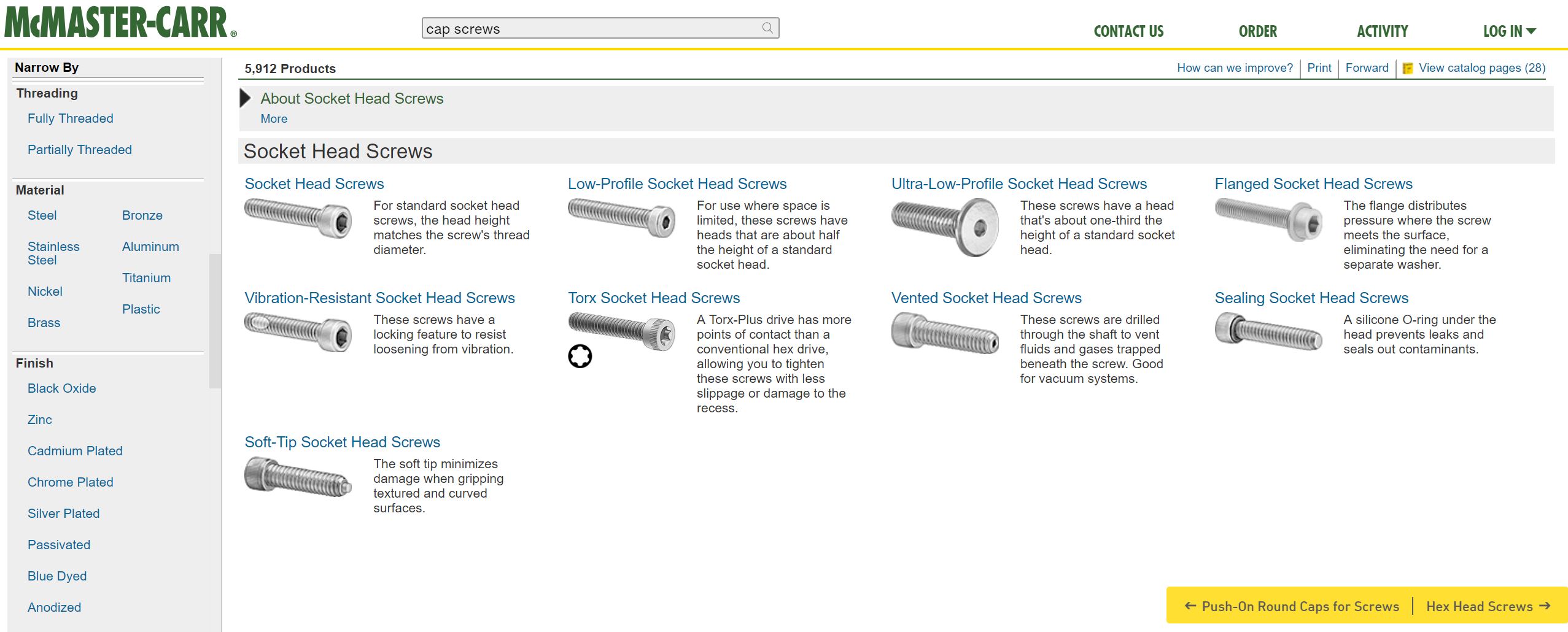
Task: Open Sealing Socket Head Screws link
Action: point(1311,298)
